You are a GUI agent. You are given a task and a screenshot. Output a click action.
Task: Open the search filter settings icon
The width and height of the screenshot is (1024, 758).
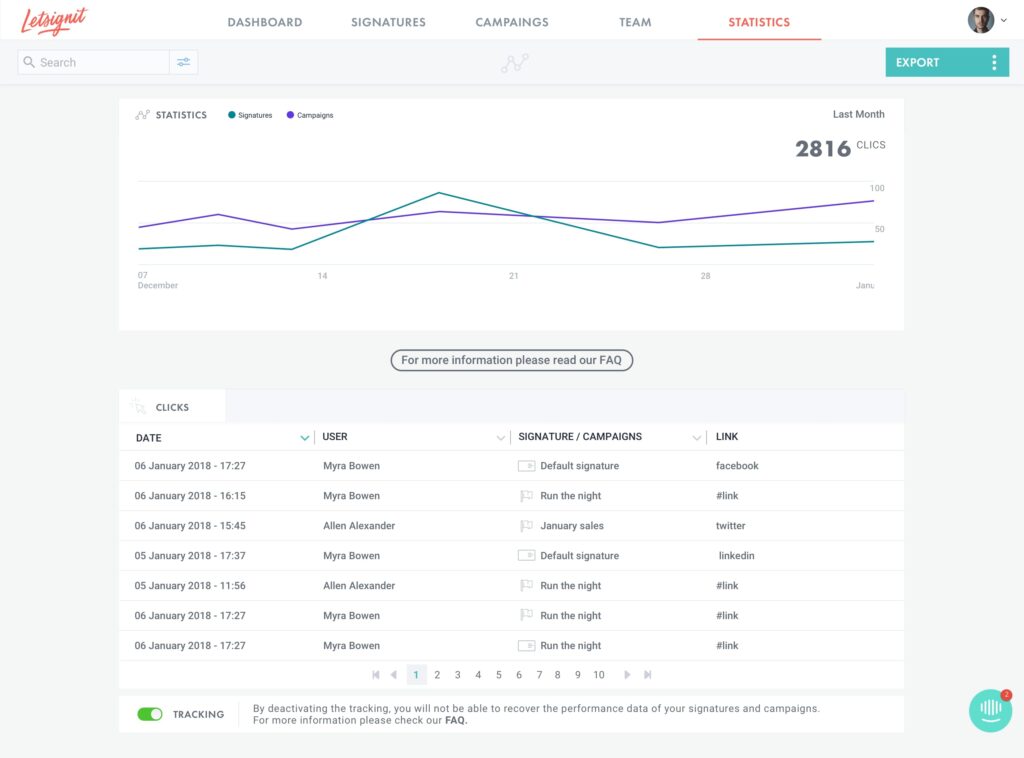tap(183, 62)
